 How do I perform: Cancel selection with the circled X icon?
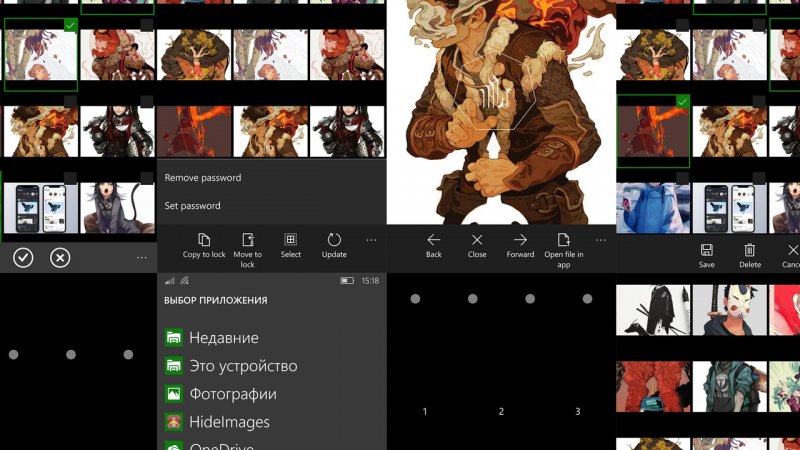(x=60, y=258)
